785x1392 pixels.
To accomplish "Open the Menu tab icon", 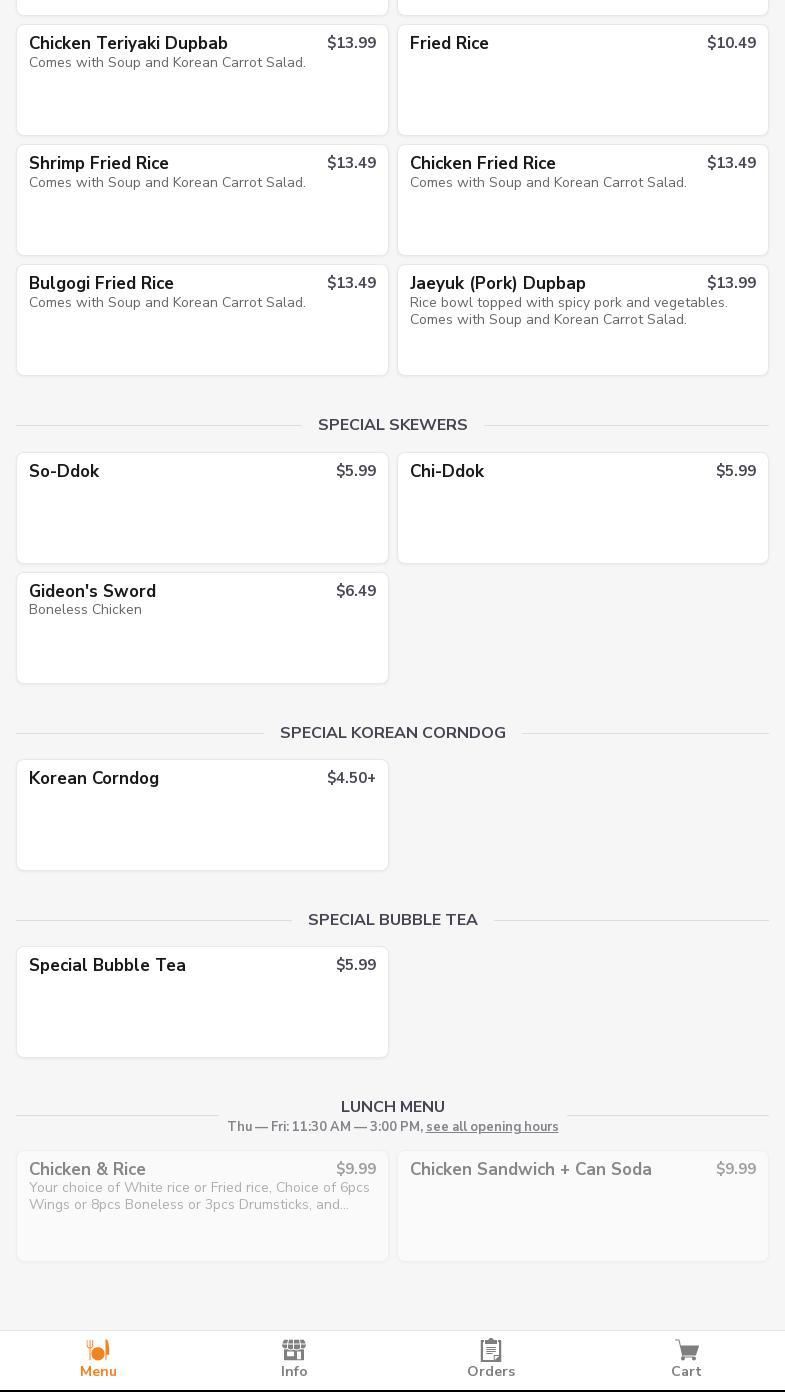I will click(98, 1350).
